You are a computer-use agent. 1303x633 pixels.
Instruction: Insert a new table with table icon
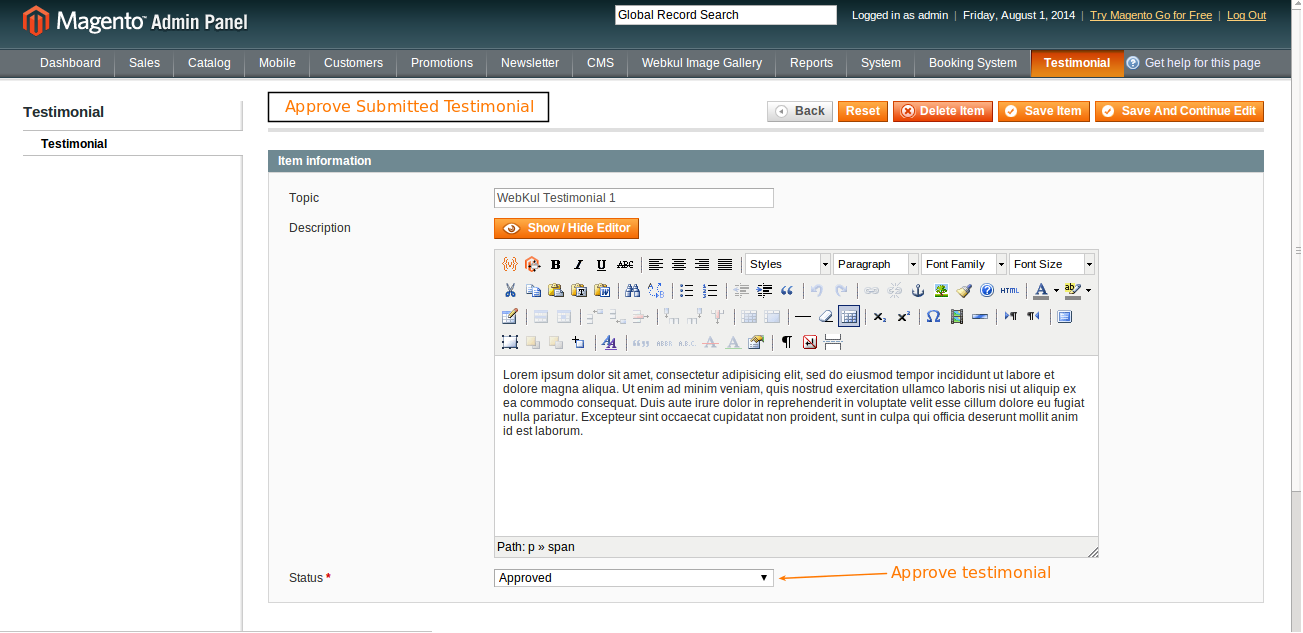point(509,317)
